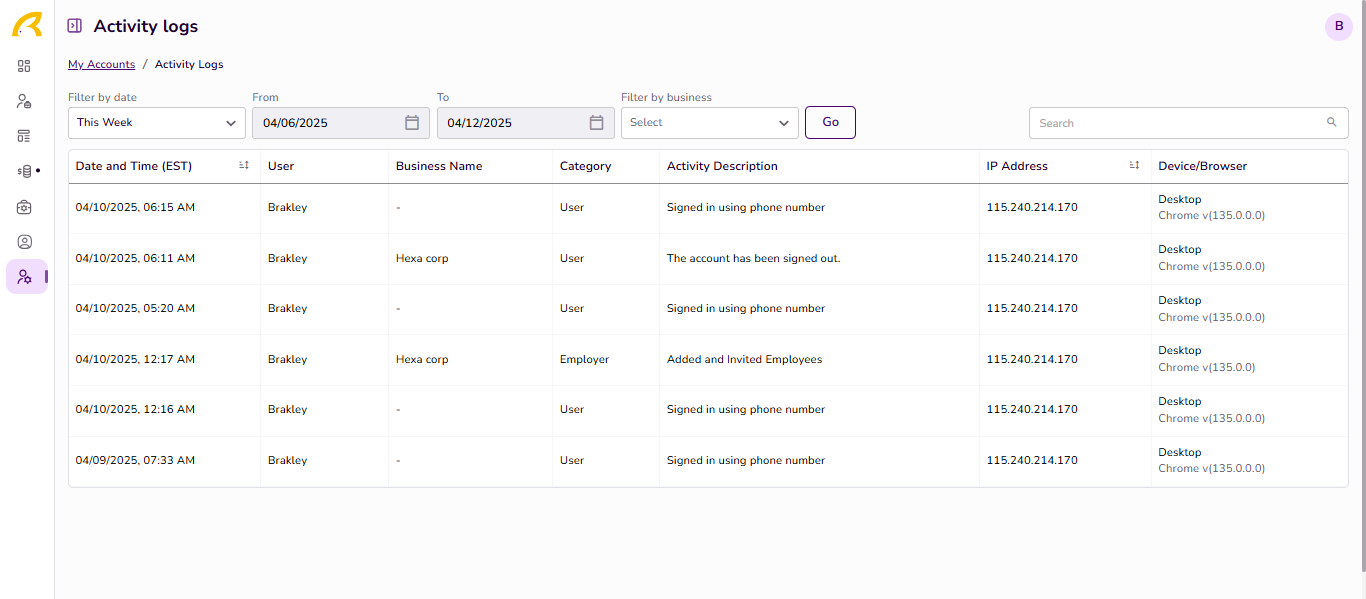The height and width of the screenshot is (599, 1366).
Task: Expand the sidebar with the panel toggle icon
Action: tap(75, 26)
